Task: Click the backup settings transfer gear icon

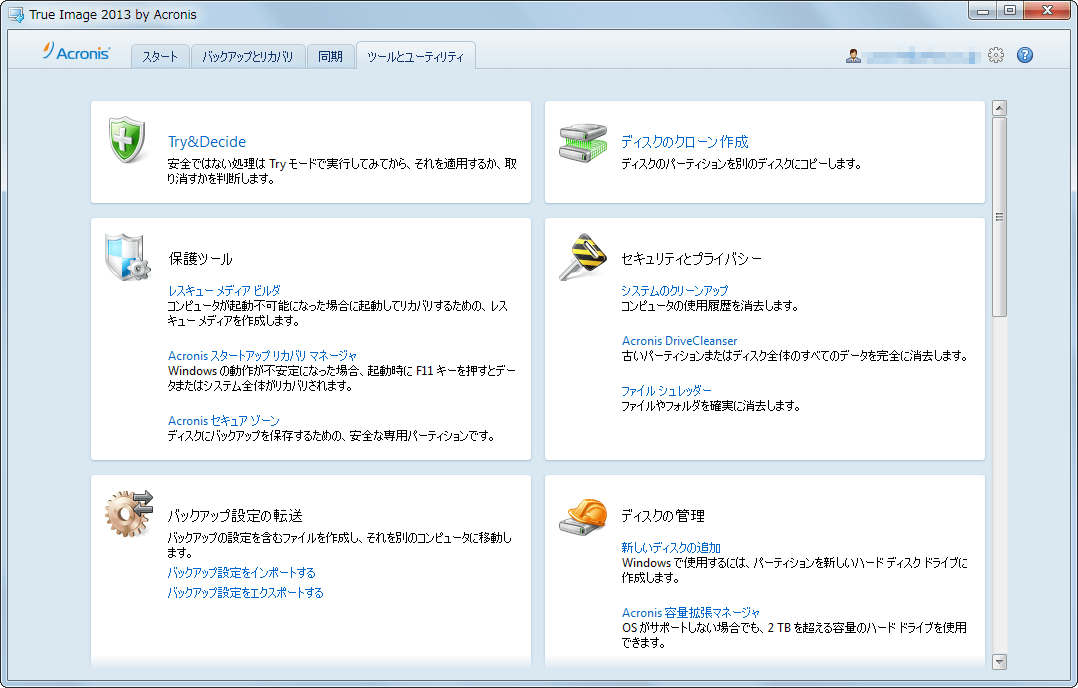Action: 129,513
